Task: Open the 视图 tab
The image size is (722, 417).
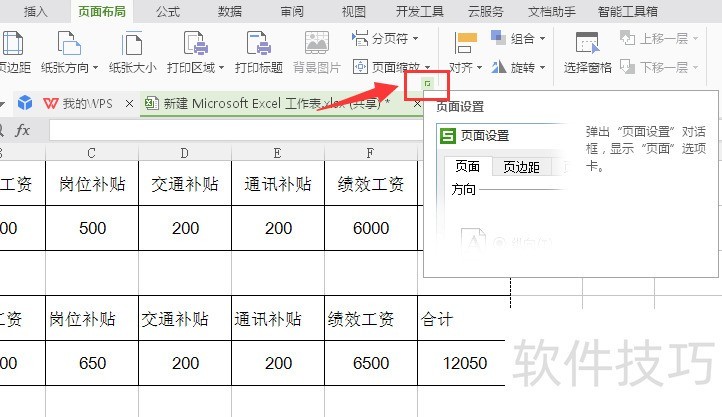Action: [x=354, y=12]
